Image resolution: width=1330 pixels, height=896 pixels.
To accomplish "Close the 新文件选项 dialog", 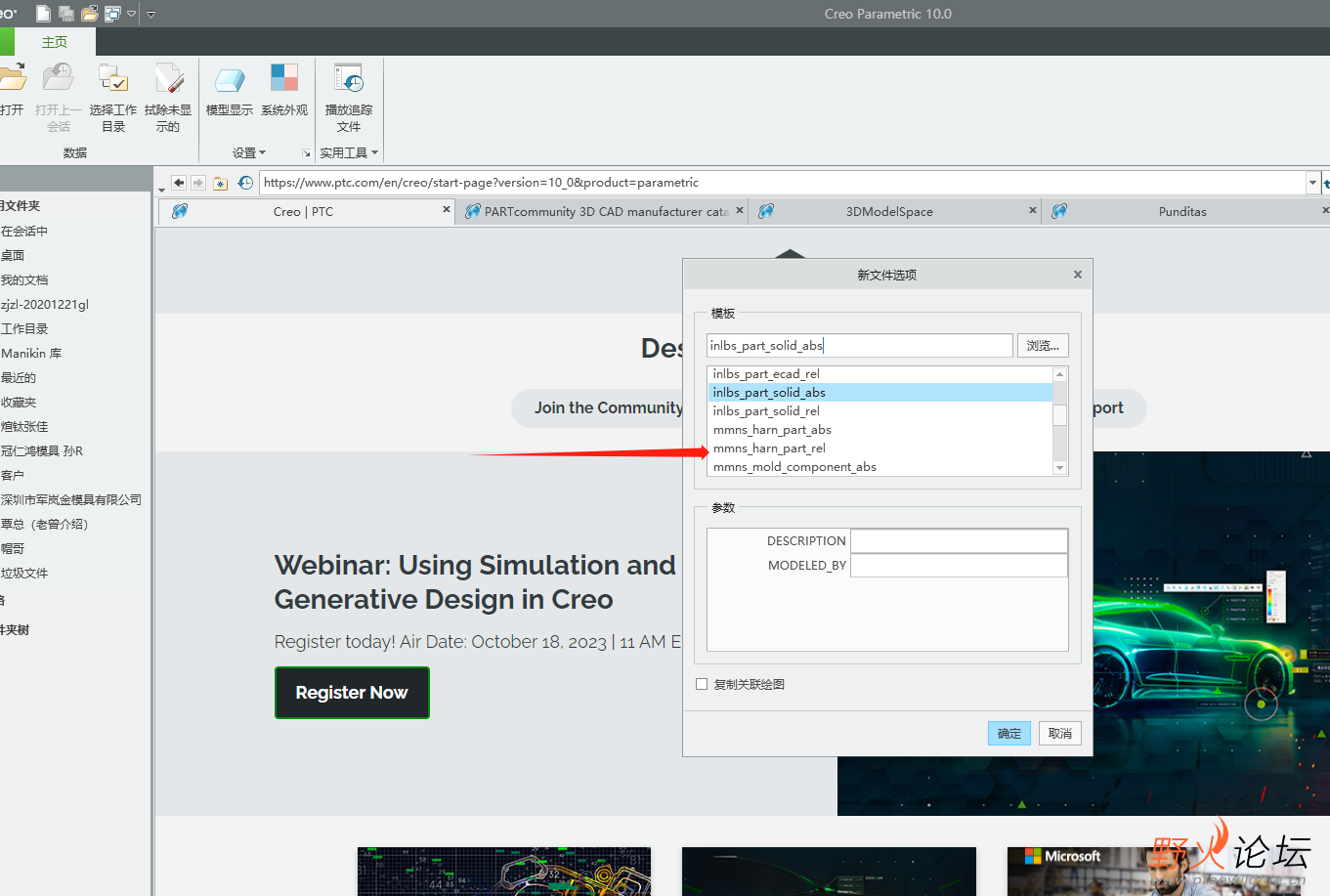I will tap(1078, 275).
